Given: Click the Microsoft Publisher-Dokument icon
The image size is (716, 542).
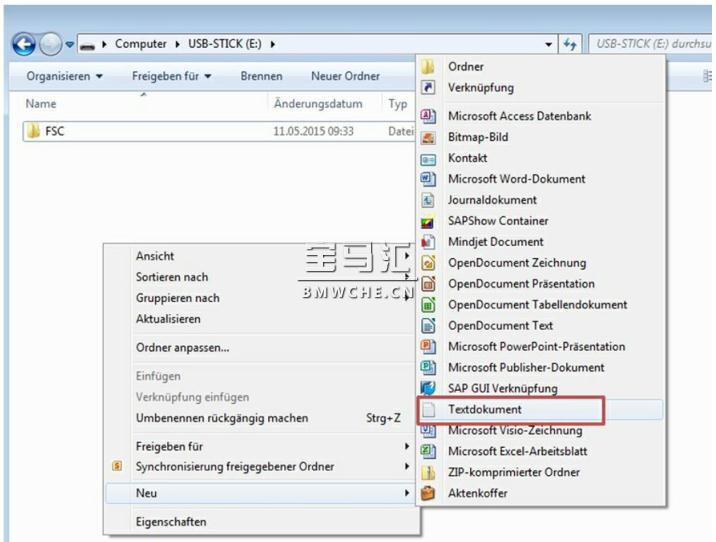Looking at the screenshot, I should click(428, 368).
